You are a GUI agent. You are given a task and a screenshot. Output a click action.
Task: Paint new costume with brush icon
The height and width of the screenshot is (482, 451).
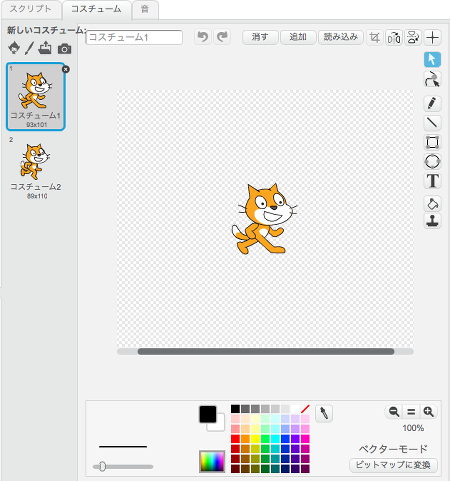coord(29,48)
